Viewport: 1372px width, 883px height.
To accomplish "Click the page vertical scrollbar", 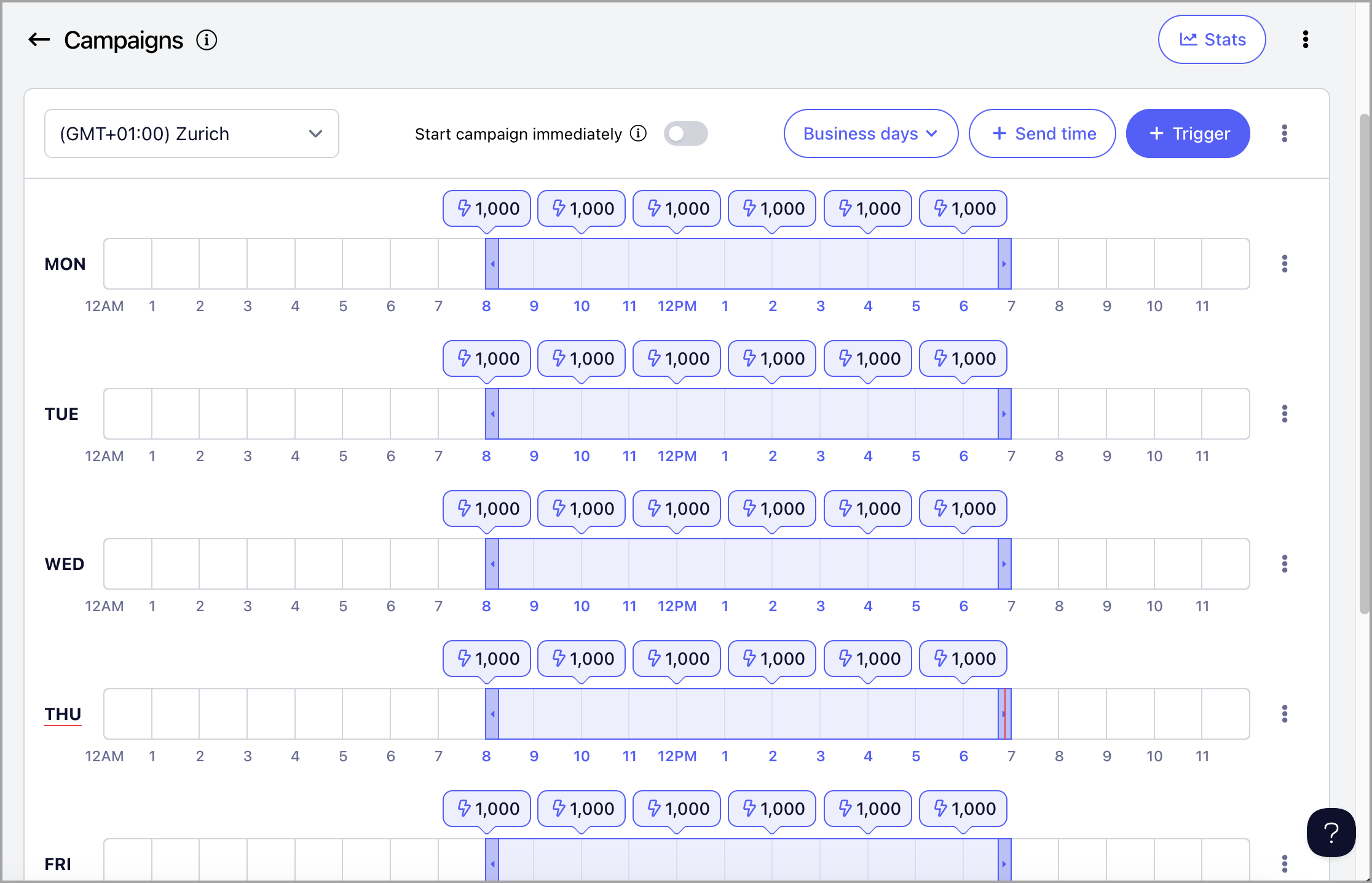I will click(1364, 363).
